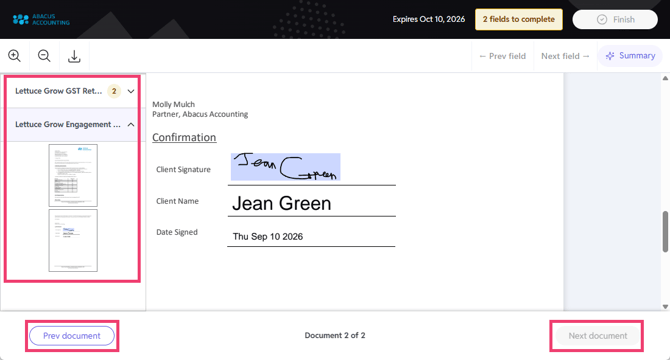Click the 'Client Name' label
Viewport: 670px width, 360px height.
coord(177,201)
